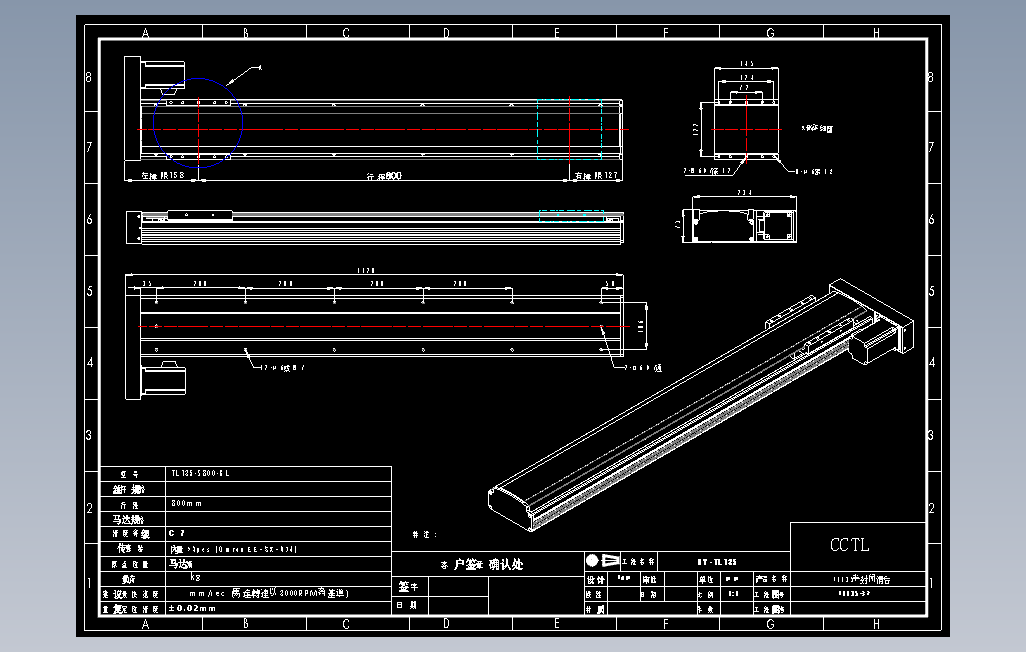Click the 'C 7' precision grade cell
1026x652 pixels.
coord(279,534)
